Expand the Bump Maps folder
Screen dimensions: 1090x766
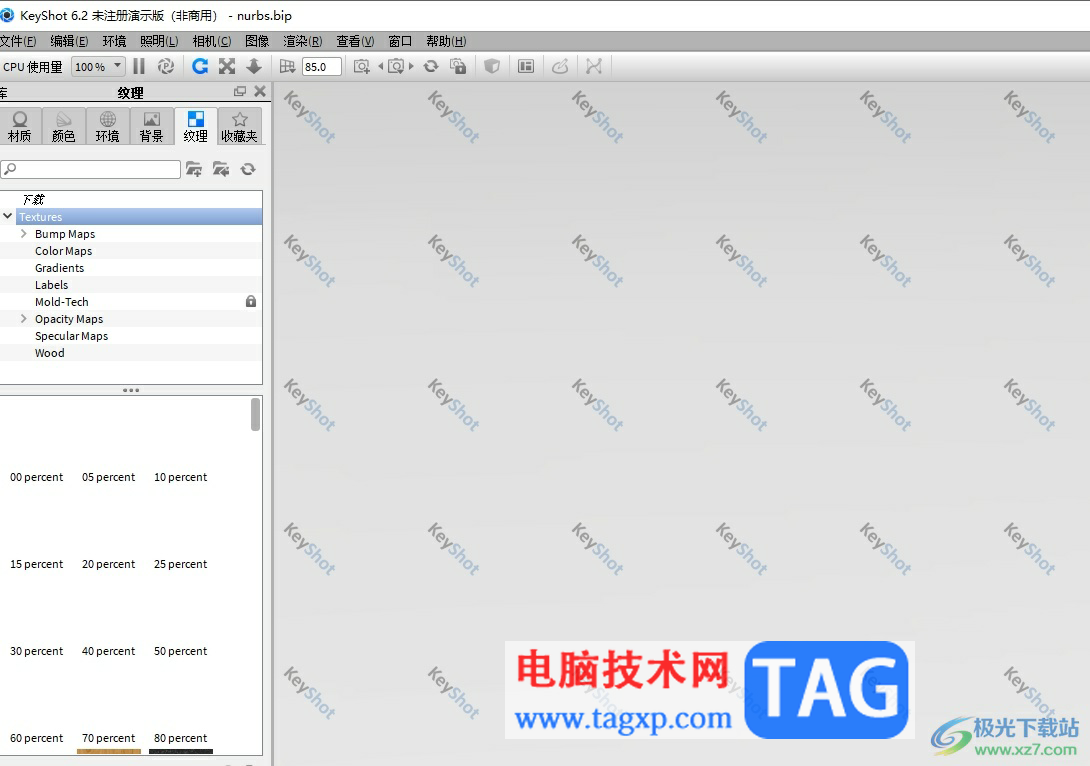24,234
